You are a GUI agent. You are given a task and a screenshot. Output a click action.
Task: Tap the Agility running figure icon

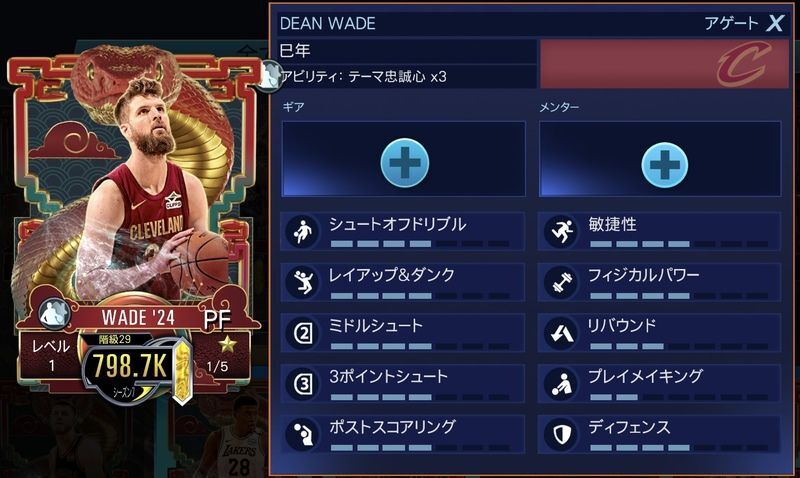(560, 232)
